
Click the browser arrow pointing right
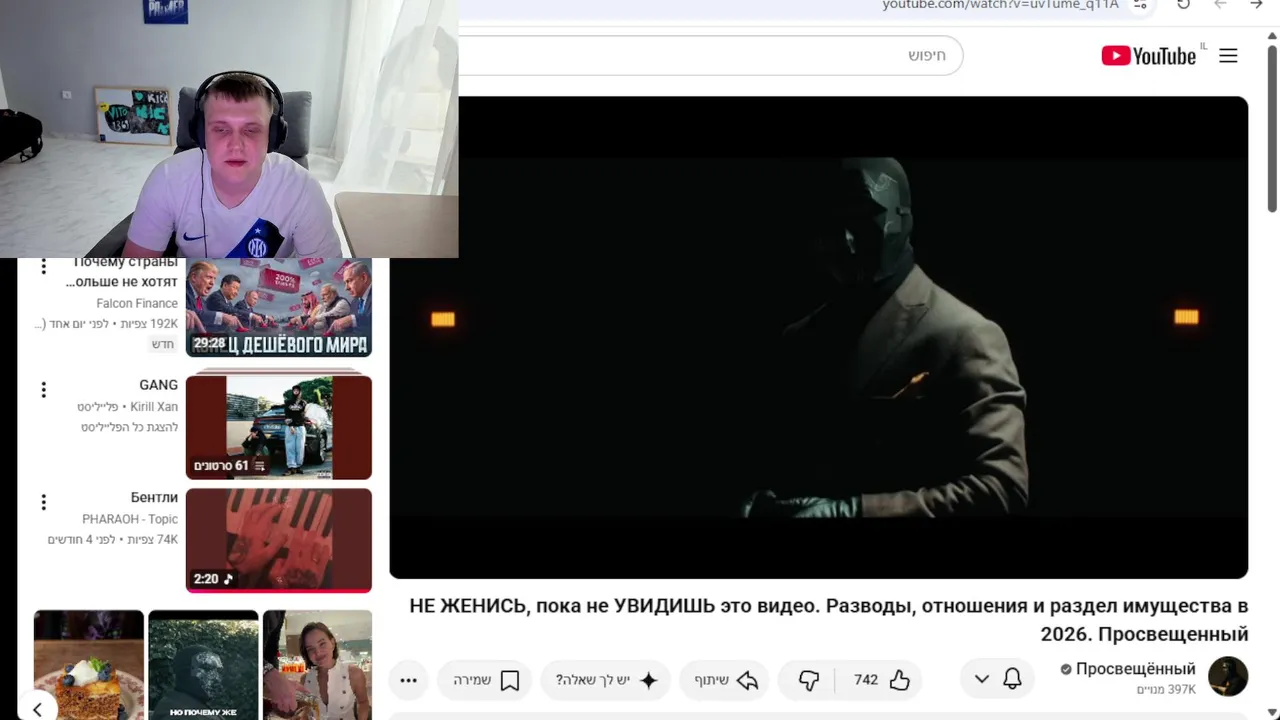(1256, 5)
